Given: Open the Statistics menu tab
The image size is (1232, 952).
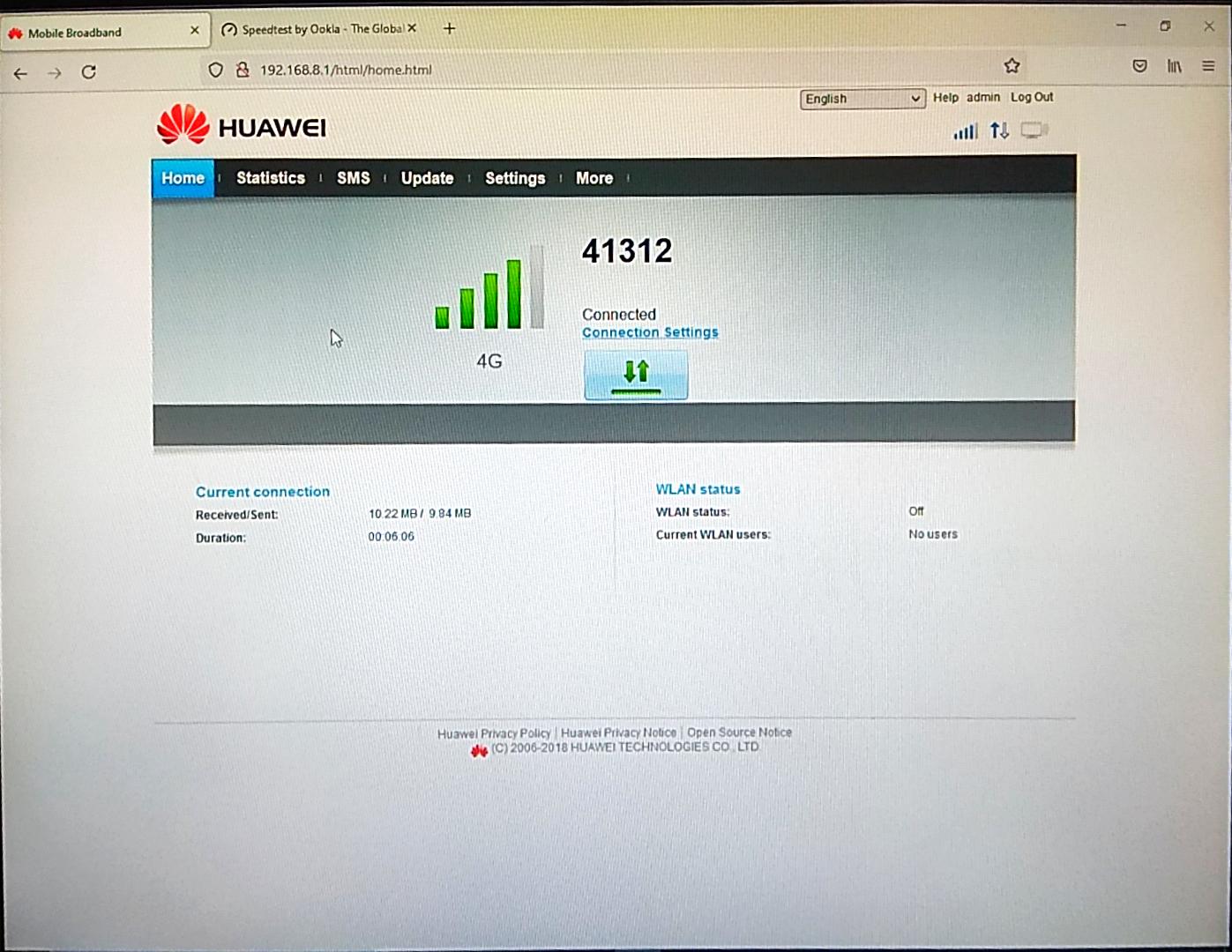Looking at the screenshot, I should pyautogui.click(x=271, y=178).
